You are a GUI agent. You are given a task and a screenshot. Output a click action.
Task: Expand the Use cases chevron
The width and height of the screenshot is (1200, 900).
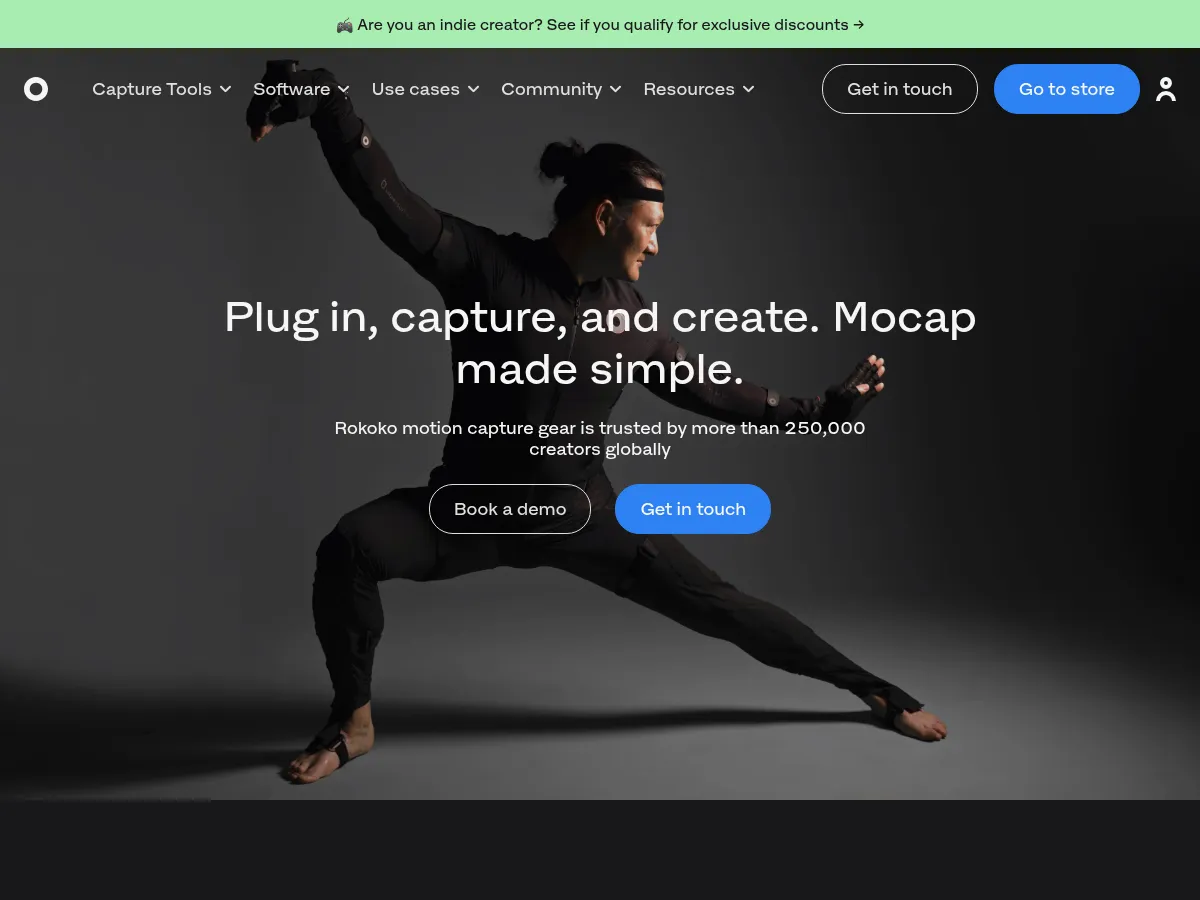(x=474, y=89)
